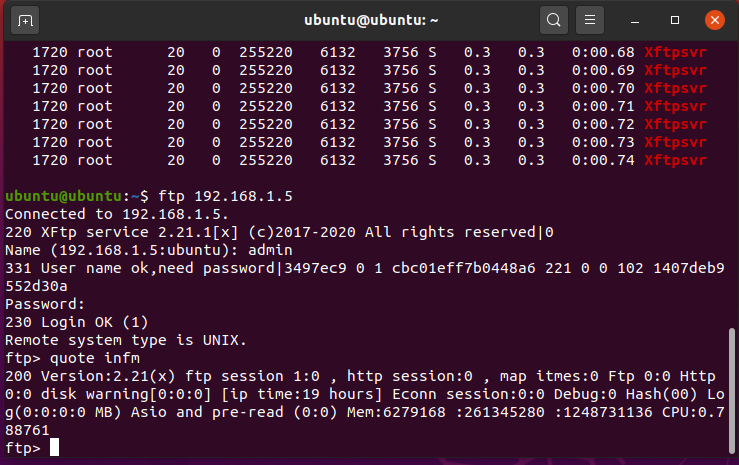This screenshot has width=739, height=465.
Task: Click the 'quote infm' command line
Action: click(x=73, y=358)
